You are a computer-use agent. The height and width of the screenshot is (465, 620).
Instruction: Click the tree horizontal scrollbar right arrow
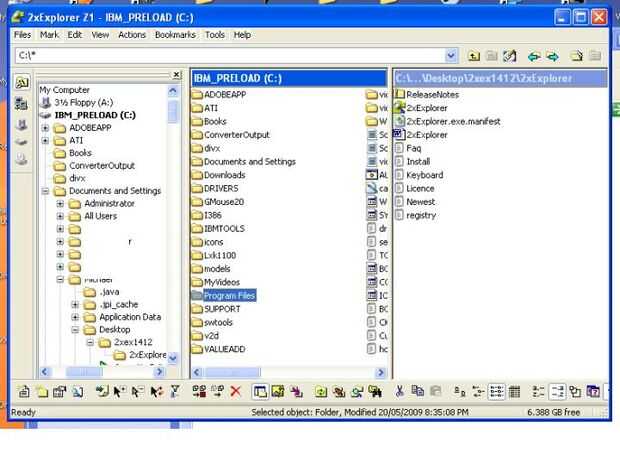159,372
